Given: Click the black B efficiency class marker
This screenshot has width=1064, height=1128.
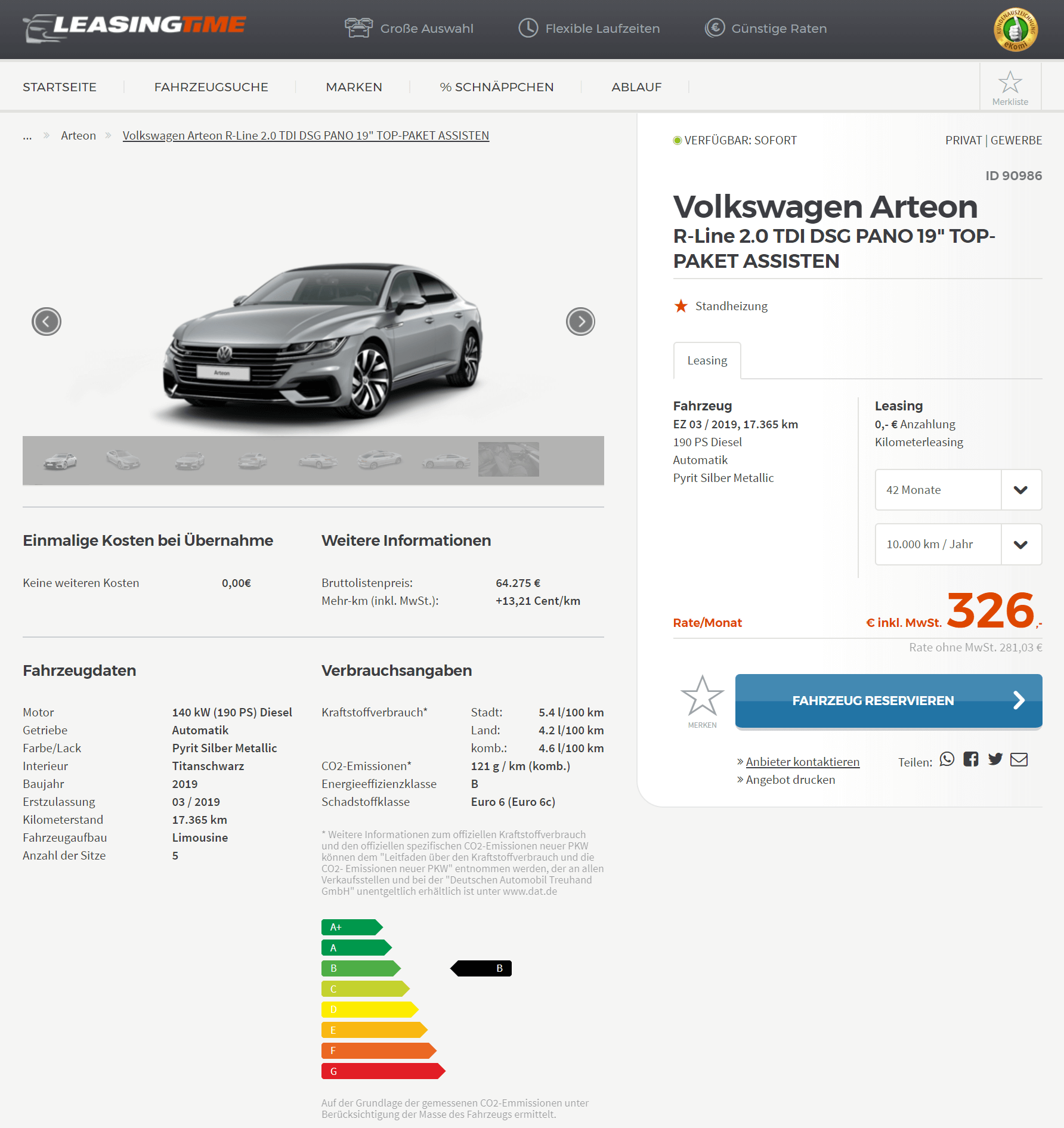Looking at the screenshot, I should tap(481, 968).
